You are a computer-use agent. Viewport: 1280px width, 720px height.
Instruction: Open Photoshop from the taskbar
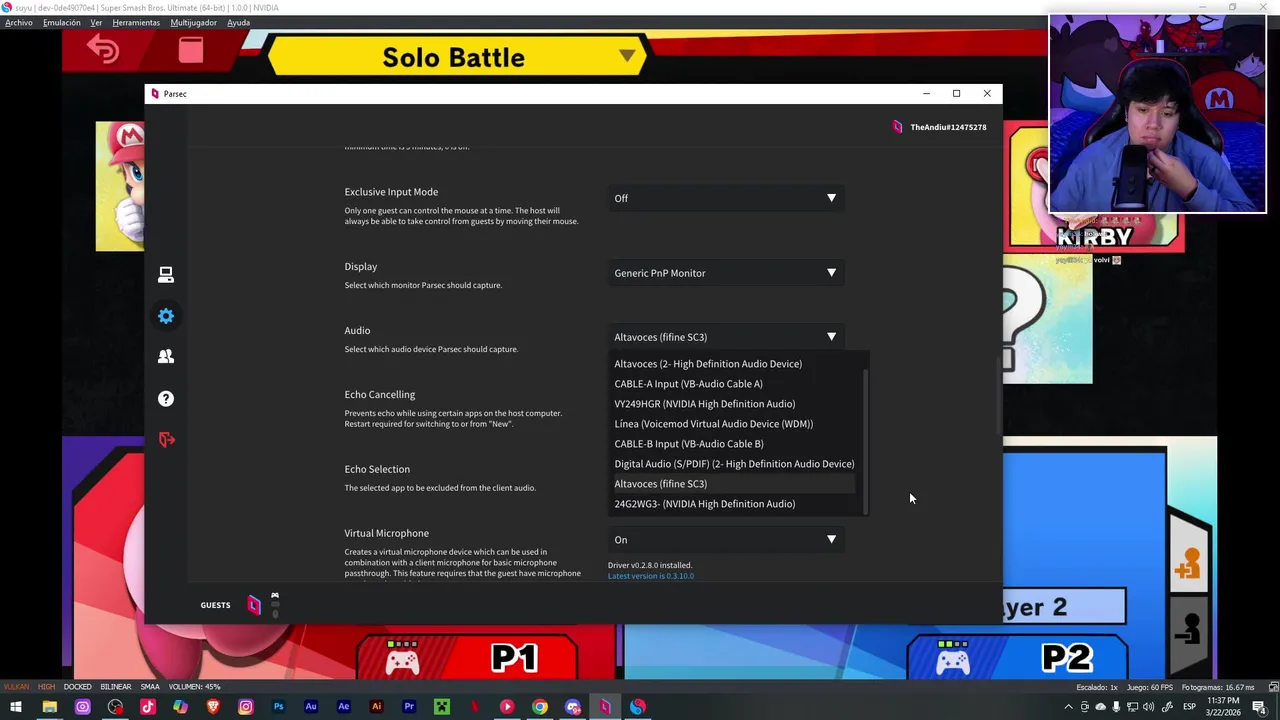[278, 707]
